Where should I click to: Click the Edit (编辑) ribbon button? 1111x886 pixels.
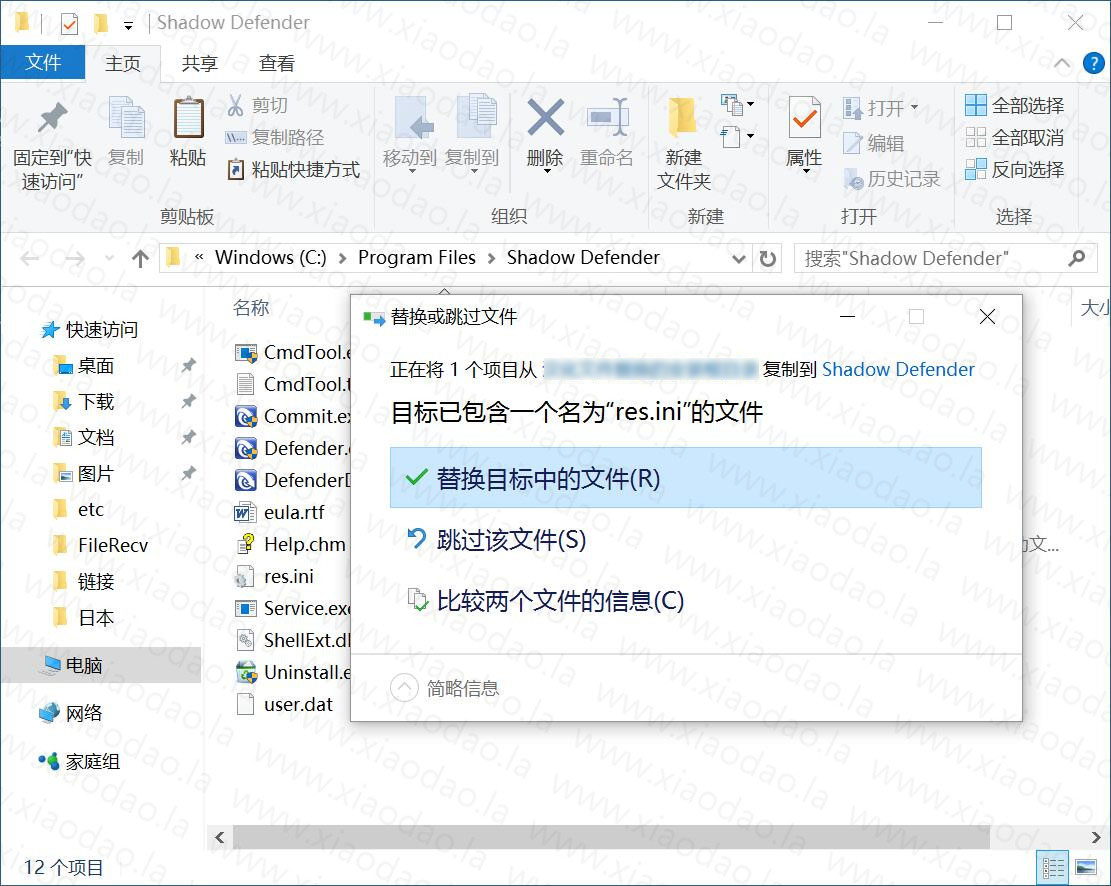[x=874, y=143]
